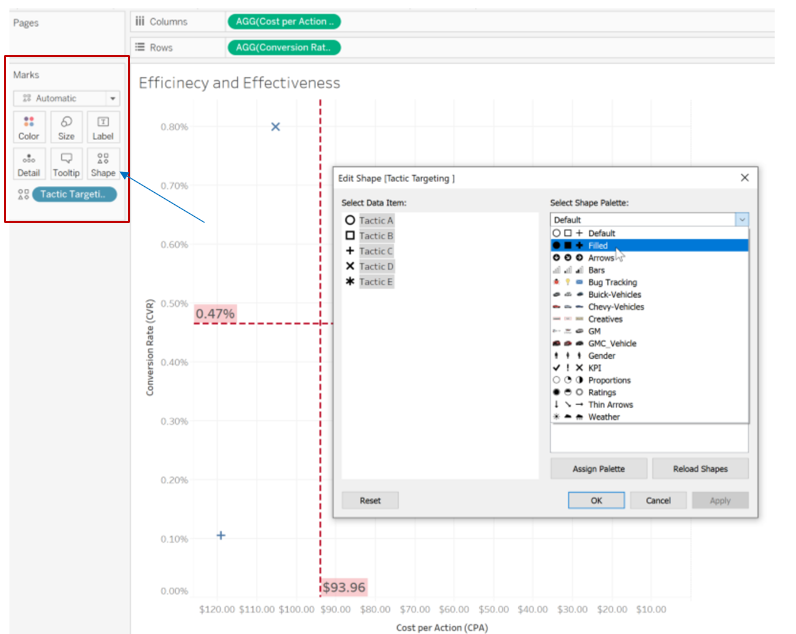The width and height of the screenshot is (796, 634).
Task: Choose the Ratings shape palette
Action: pos(649,392)
